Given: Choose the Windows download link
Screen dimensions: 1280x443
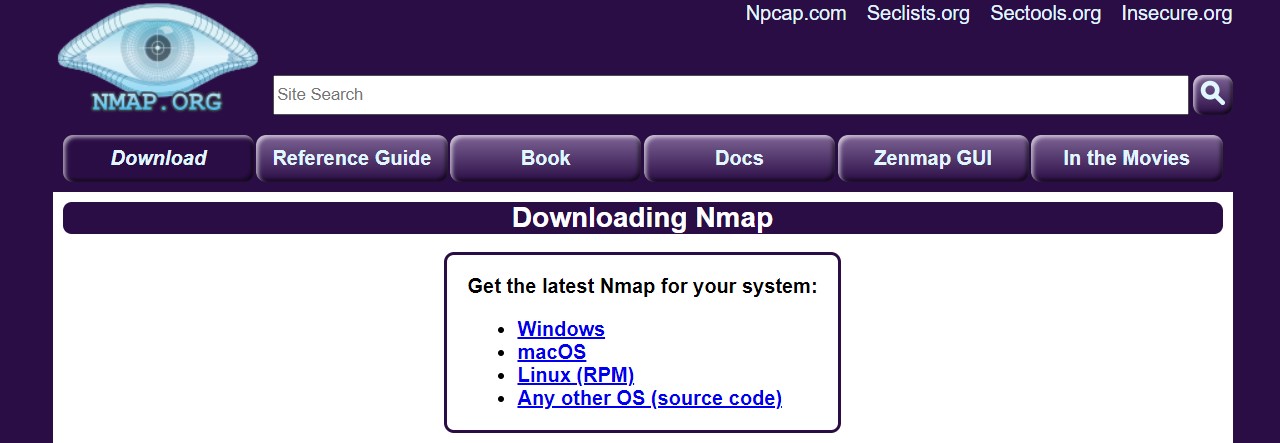Looking at the screenshot, I should (561, 329).
